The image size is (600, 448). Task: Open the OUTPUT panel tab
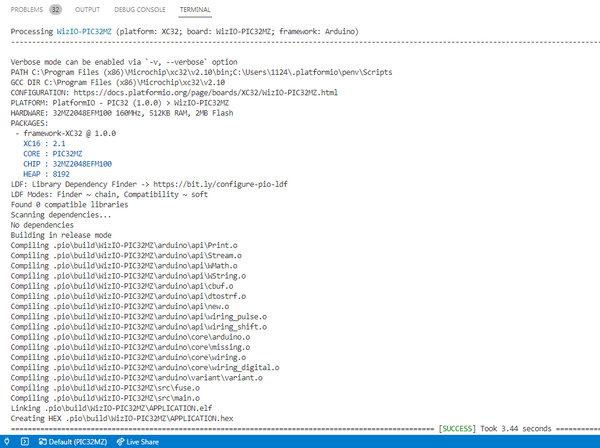tap(87, 10)
